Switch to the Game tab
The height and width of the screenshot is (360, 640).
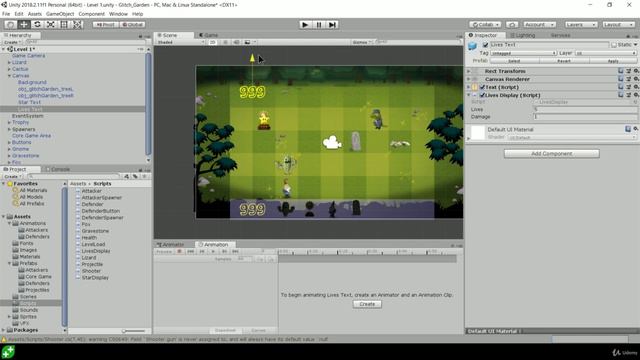point(209,35)
